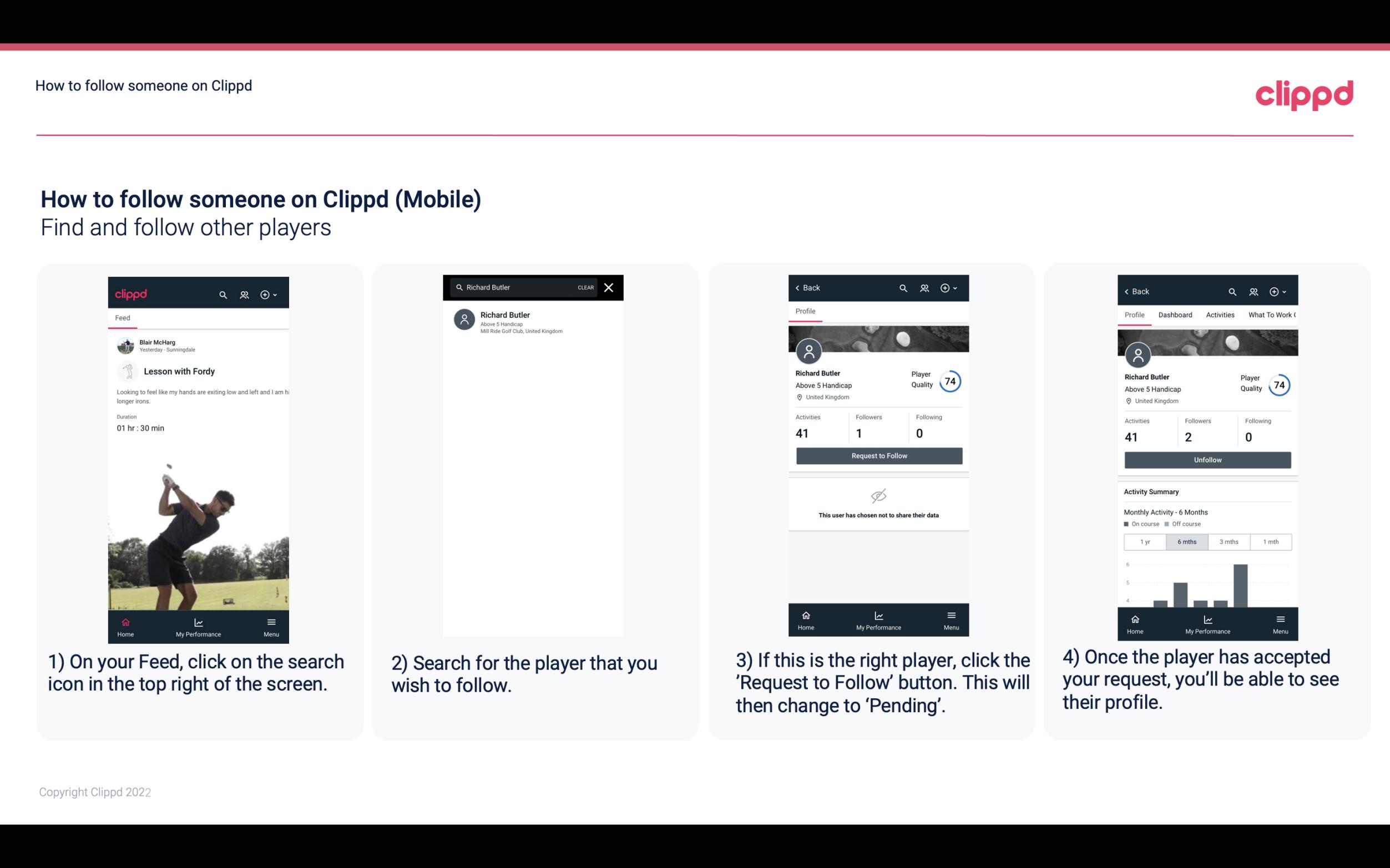
Task: Select '3 mths' timeframe in Activity Summary
Action: pyautogui.click(x=1228, y=541)
